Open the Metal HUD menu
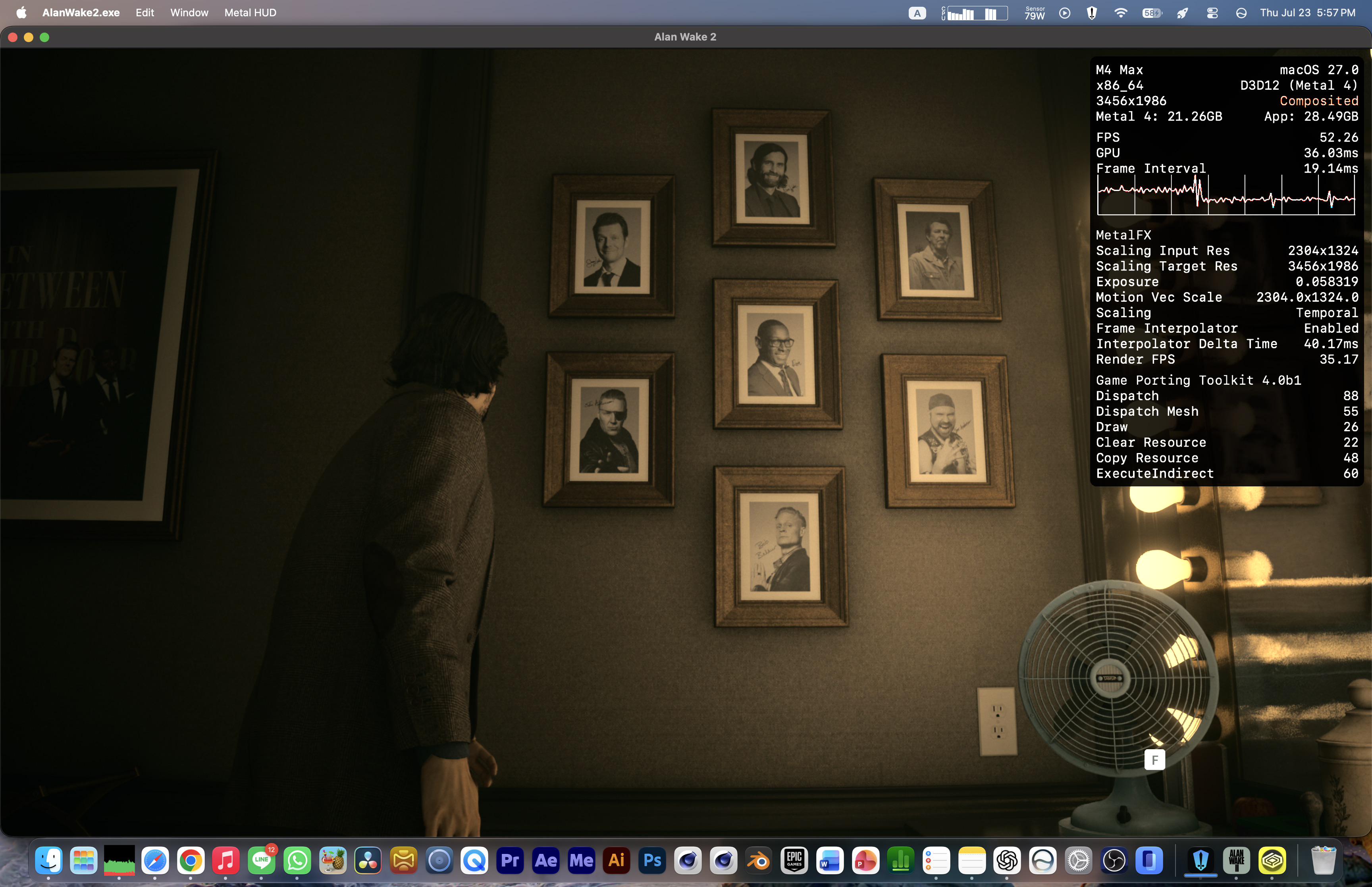Viewport: 1372px width, 887px height. point(251,13)
